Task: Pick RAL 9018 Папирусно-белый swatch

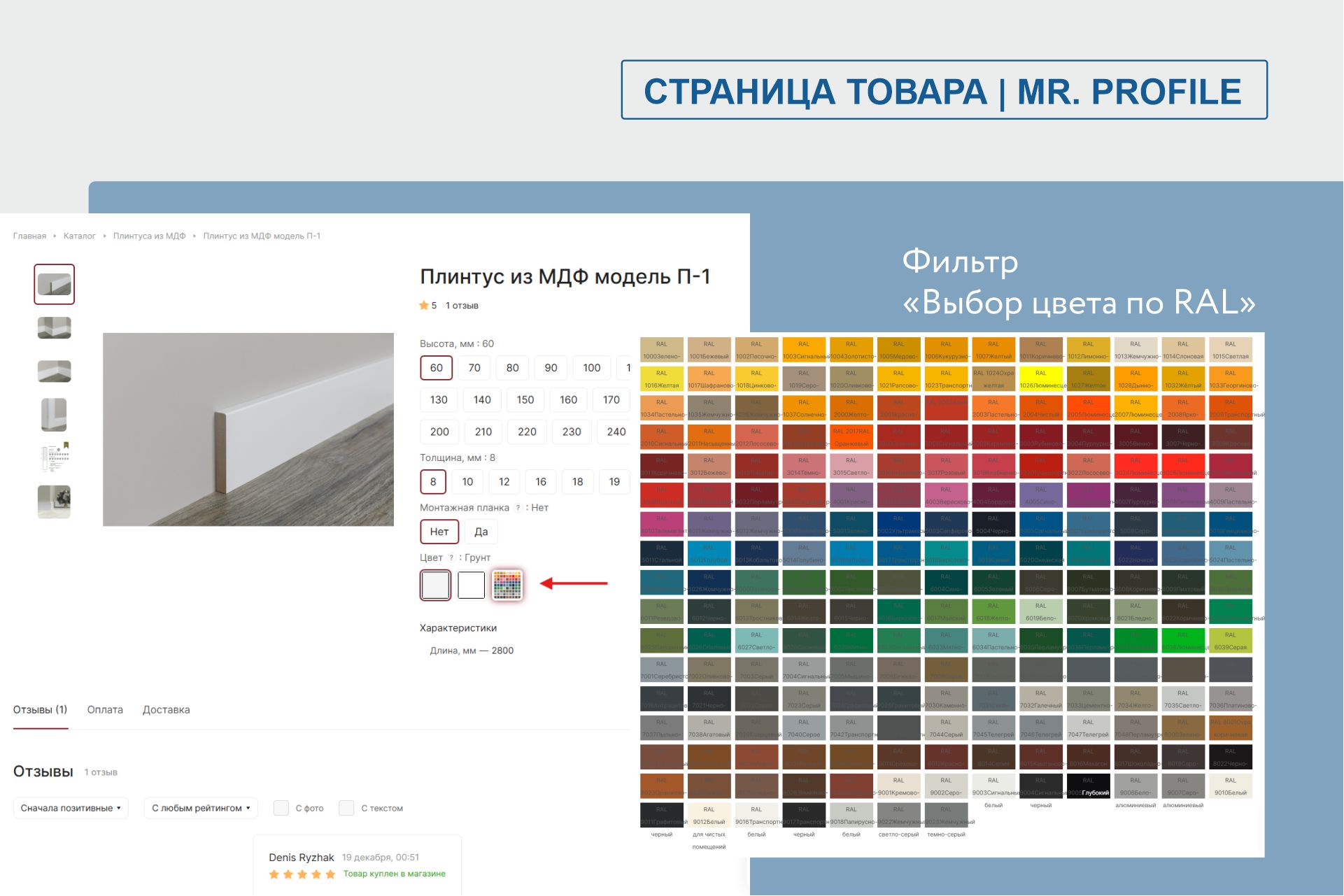Action: tap(851, 816)
